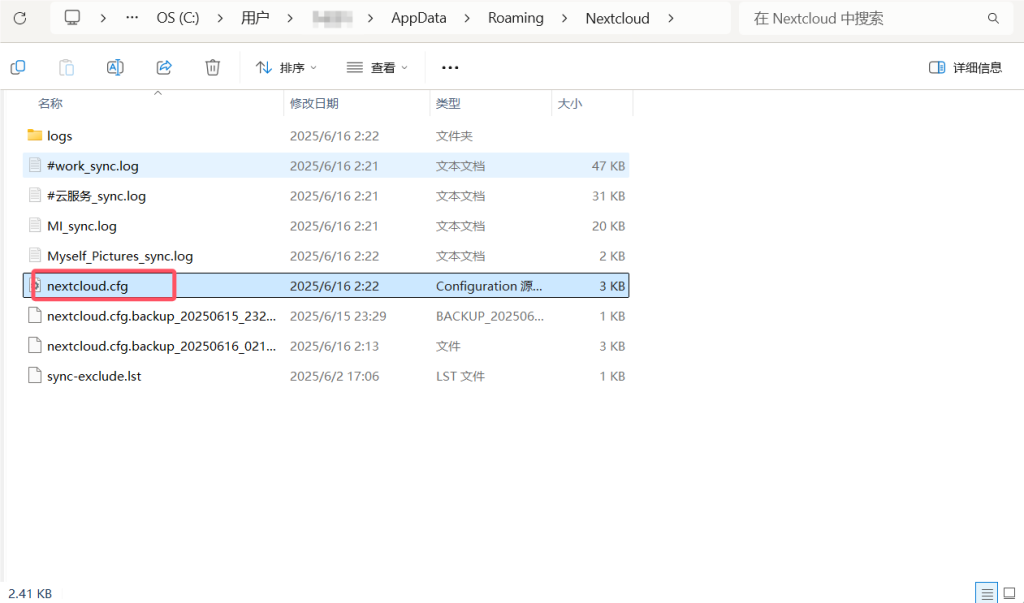1024x603 pixels.
Task: Navigate to AppData in breadcrumb path
Action: [x=418, y=18]
